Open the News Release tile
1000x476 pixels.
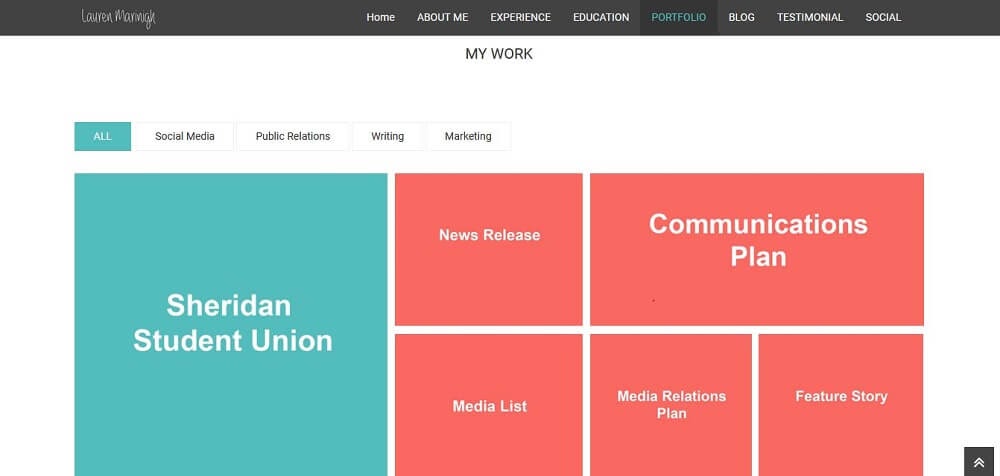489,249
